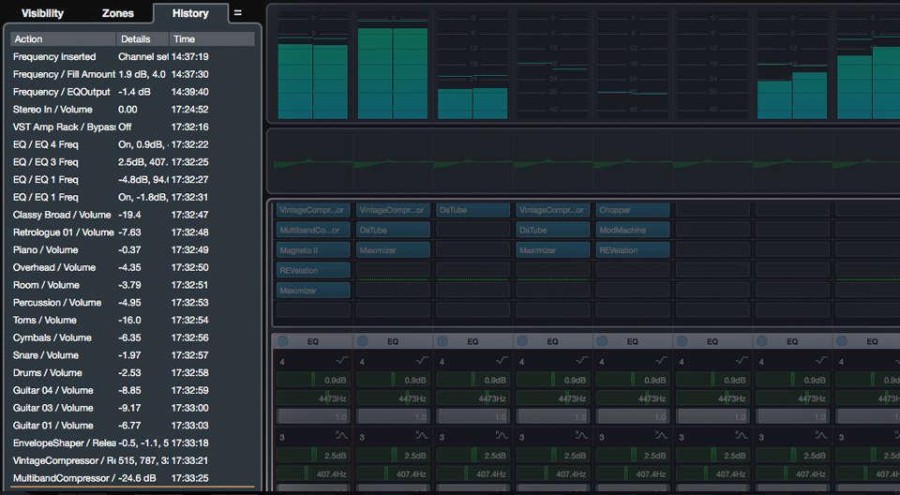Select the EnvelopeShaper / Release history row
This screenshot has height=495, width=900.
coord(133,443)
